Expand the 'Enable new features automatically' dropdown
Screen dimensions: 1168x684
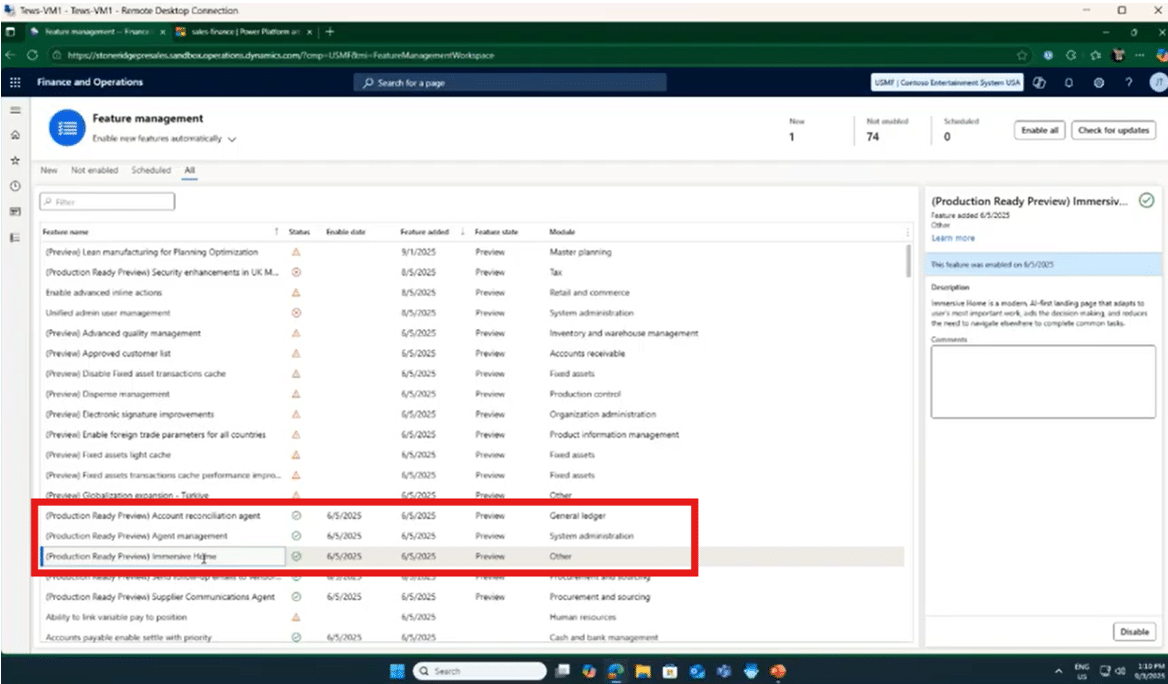point(232,139)
